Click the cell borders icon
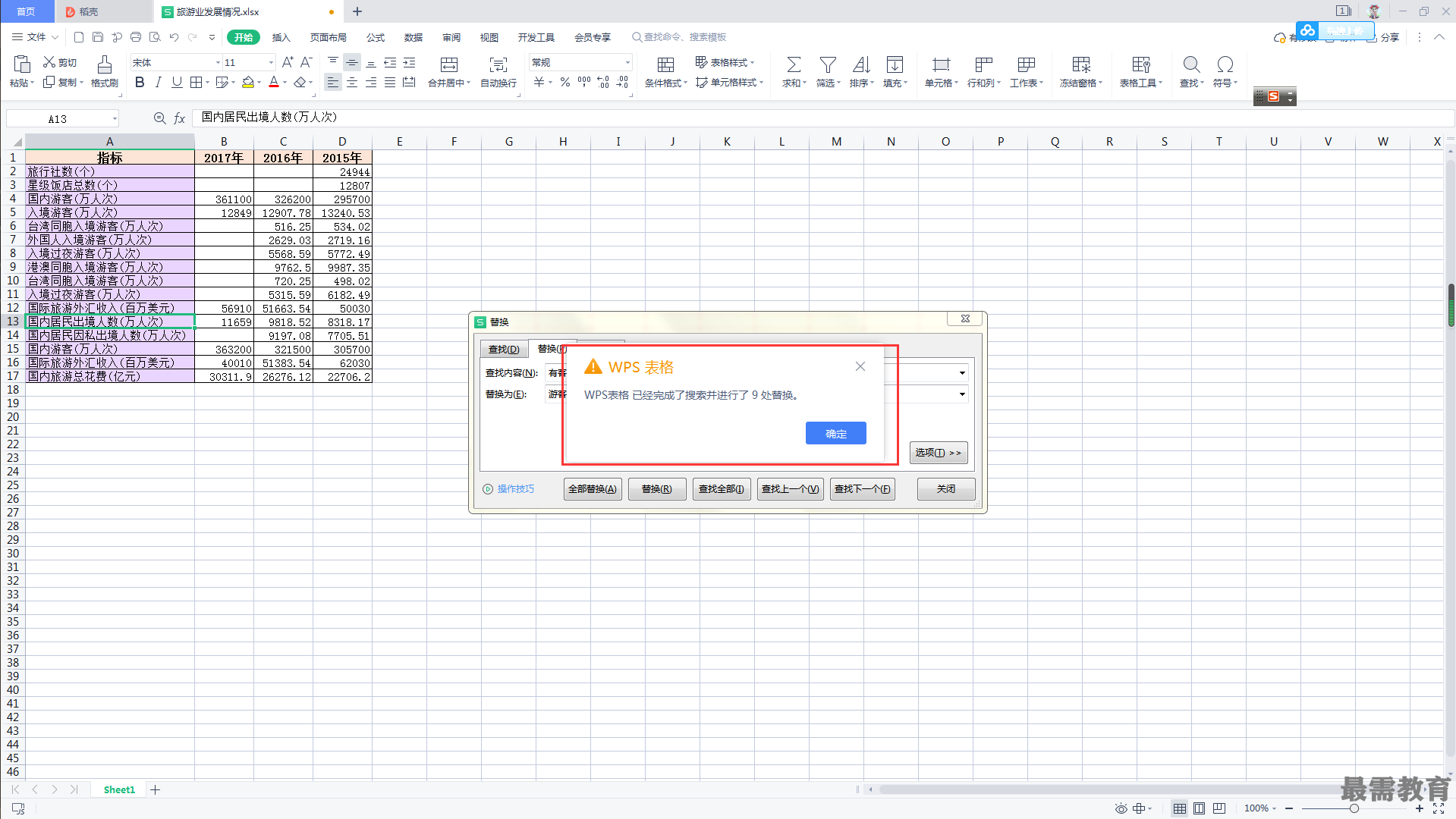Screen dimensions: 1456x819 (197, 82)
